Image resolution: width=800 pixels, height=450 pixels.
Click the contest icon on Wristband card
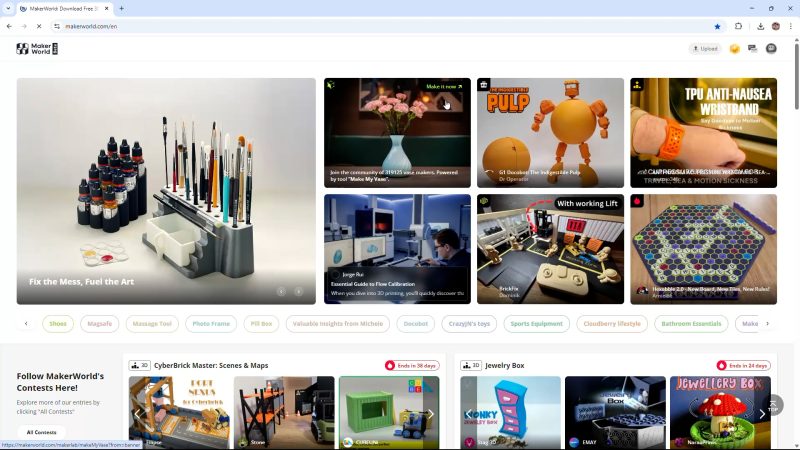tap(637, 85)
